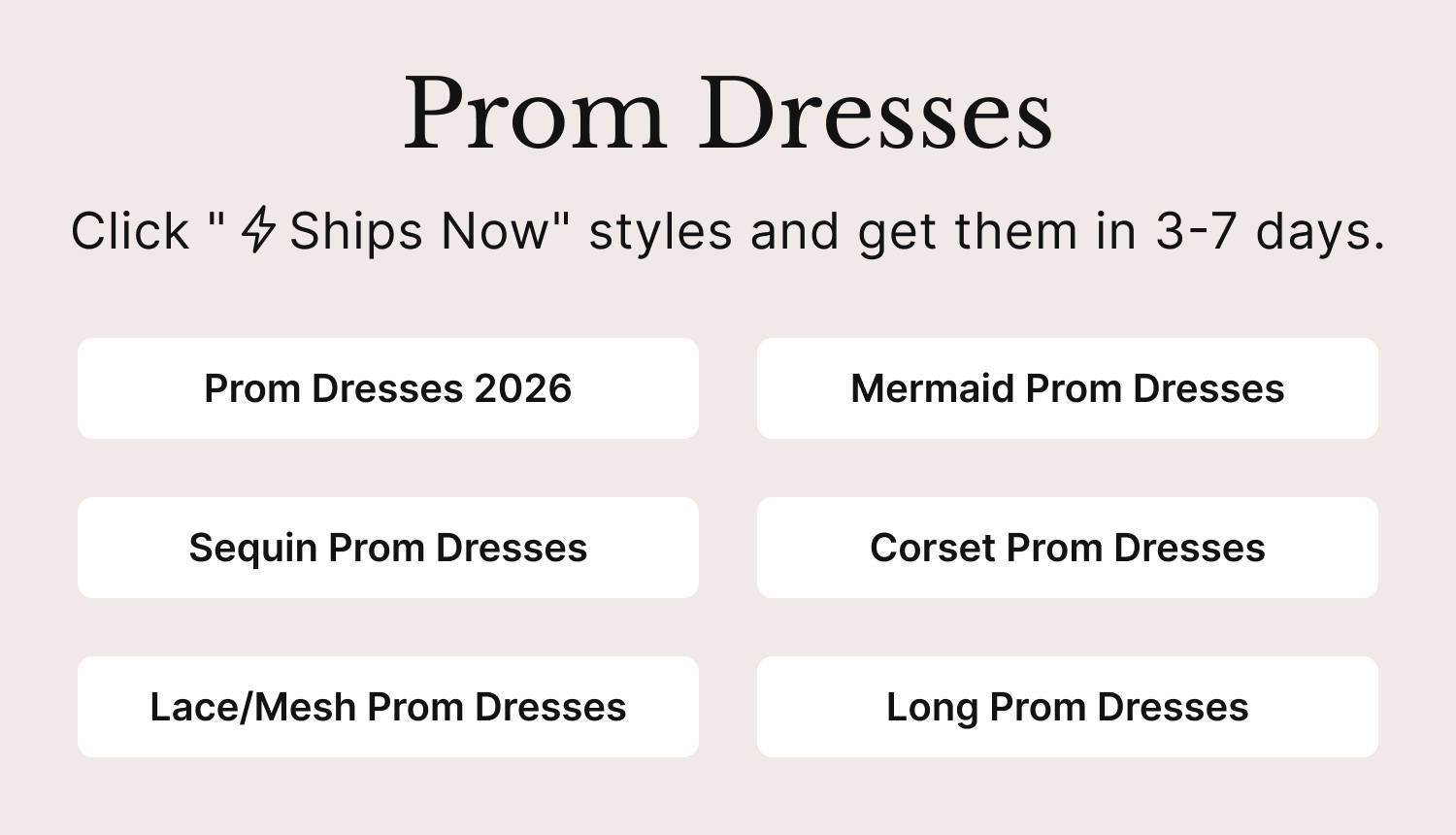See long-length prom dresses
This screenshot has height=835, width=1456.
click(1067, 707)
